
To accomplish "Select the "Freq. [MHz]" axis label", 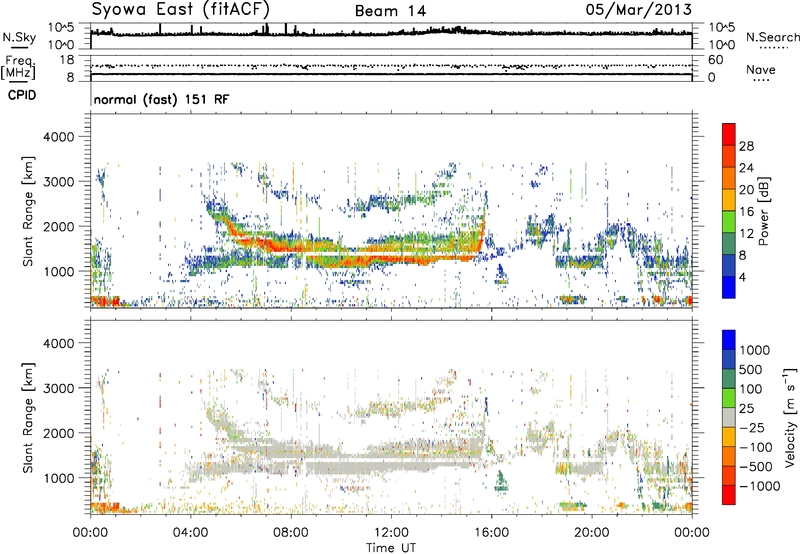I will (18, 67).
